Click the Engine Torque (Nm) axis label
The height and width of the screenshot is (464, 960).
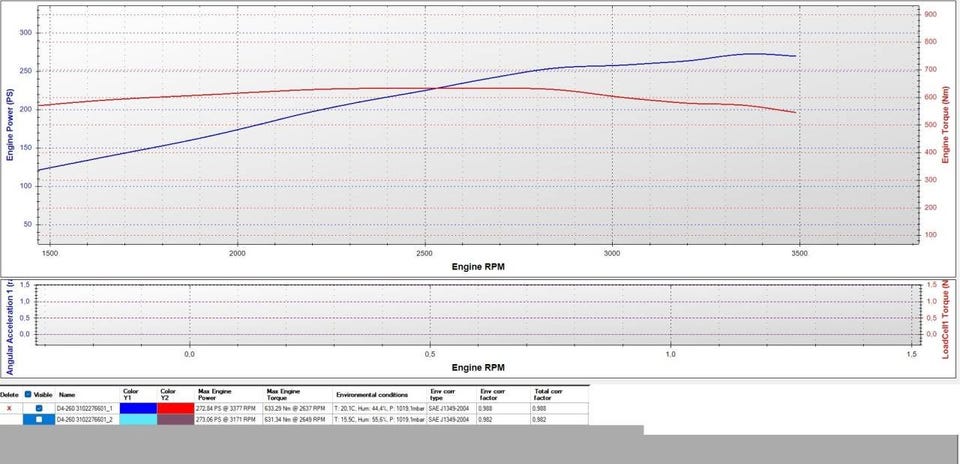coord(945,125)
